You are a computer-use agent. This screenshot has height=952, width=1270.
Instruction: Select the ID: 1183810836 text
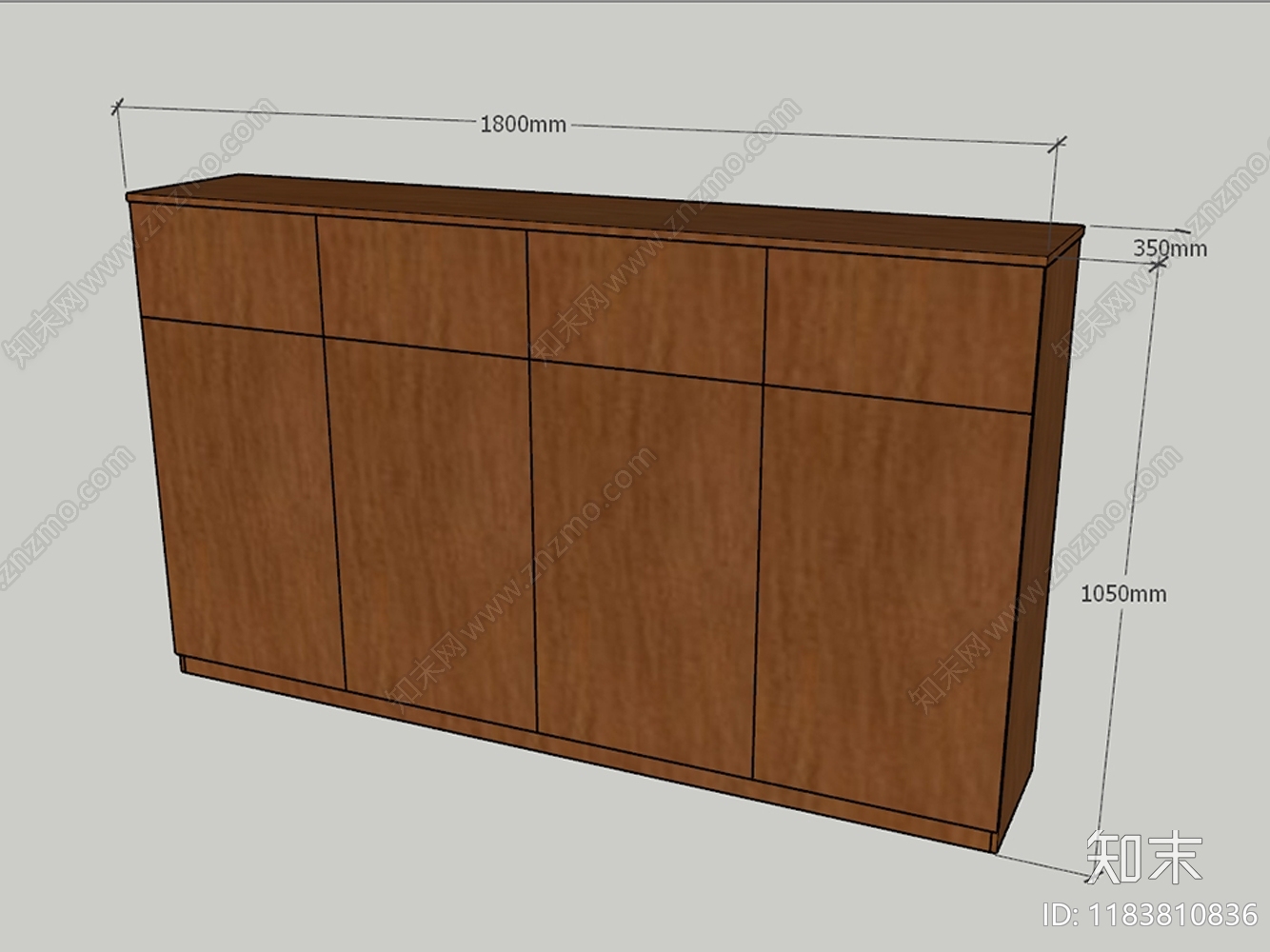click(1151, 915)
